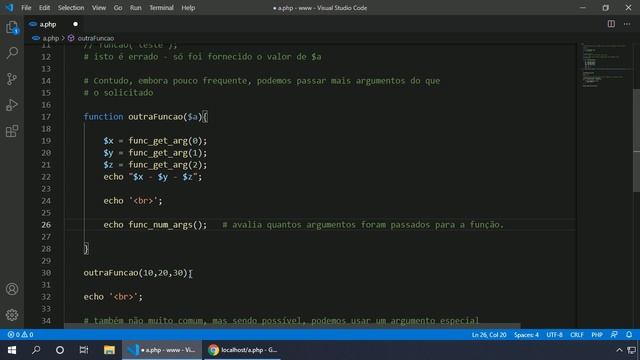The image size is (640, 360).
Task: Click the comment '# o solicitado'
Action: [118, 93]
